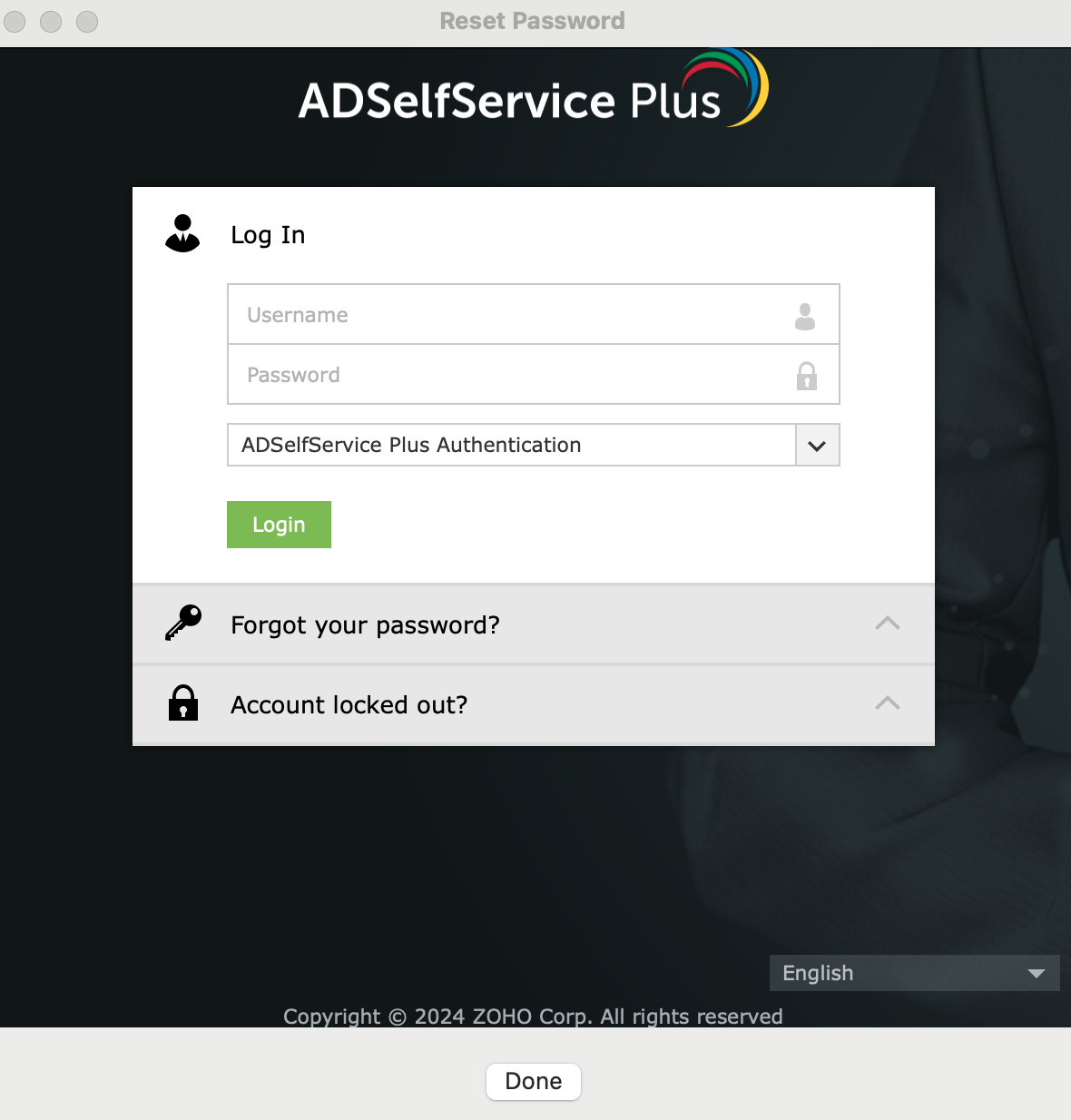
Task: Click the Log In user silhouette icon
Action: pos(182,233)
